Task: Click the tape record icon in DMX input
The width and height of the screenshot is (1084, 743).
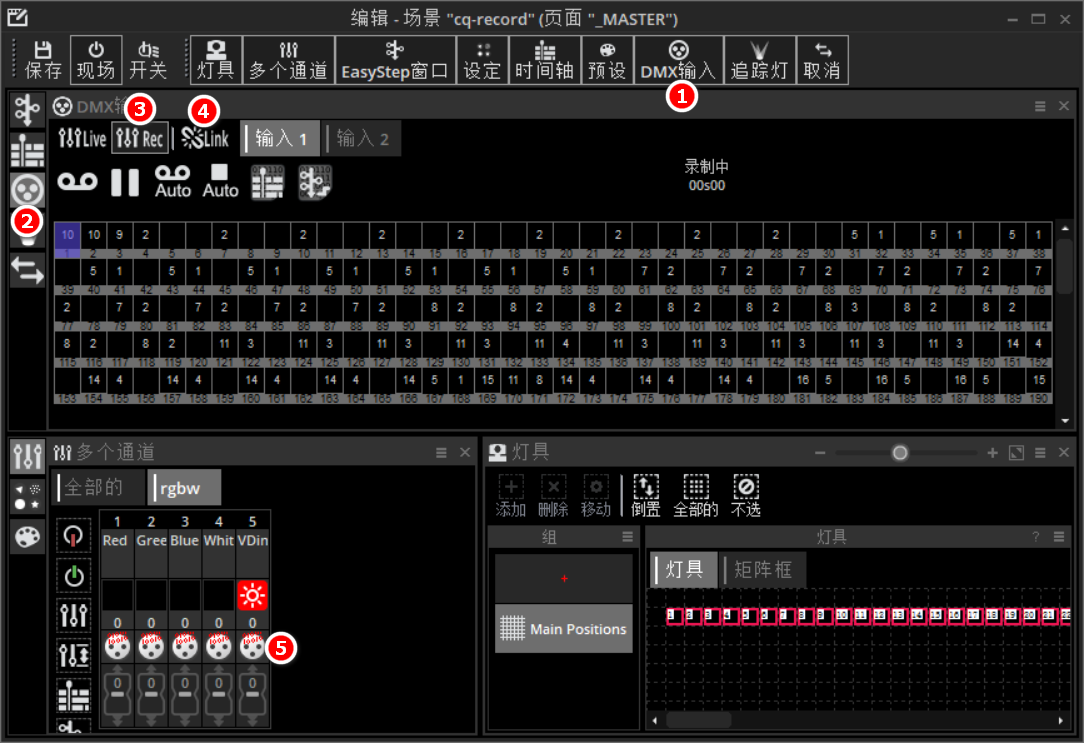Action: coord(77,181)
